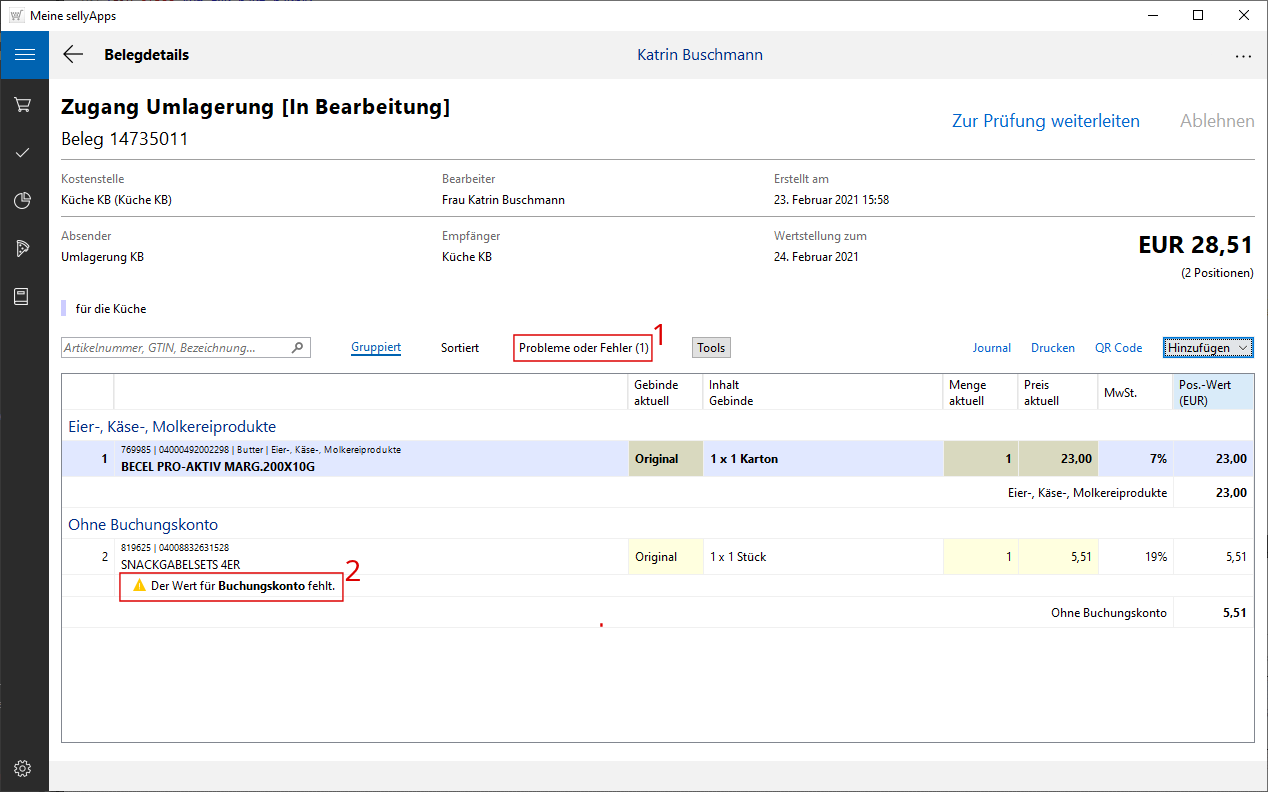This screenshot has height=792, width=1268.
Task: Open the Tools menu button
Action: (x=711, y=348)
